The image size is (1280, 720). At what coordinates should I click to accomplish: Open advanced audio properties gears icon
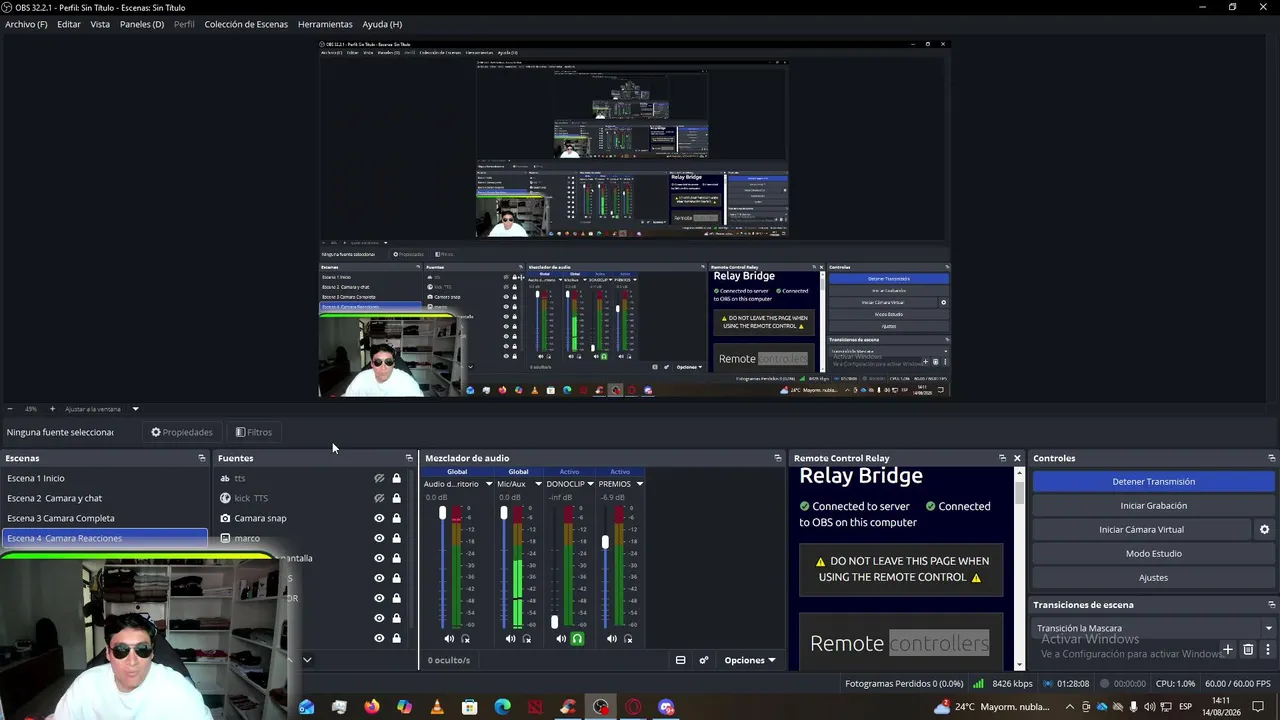pyautogui.click(x=704, y=660)
